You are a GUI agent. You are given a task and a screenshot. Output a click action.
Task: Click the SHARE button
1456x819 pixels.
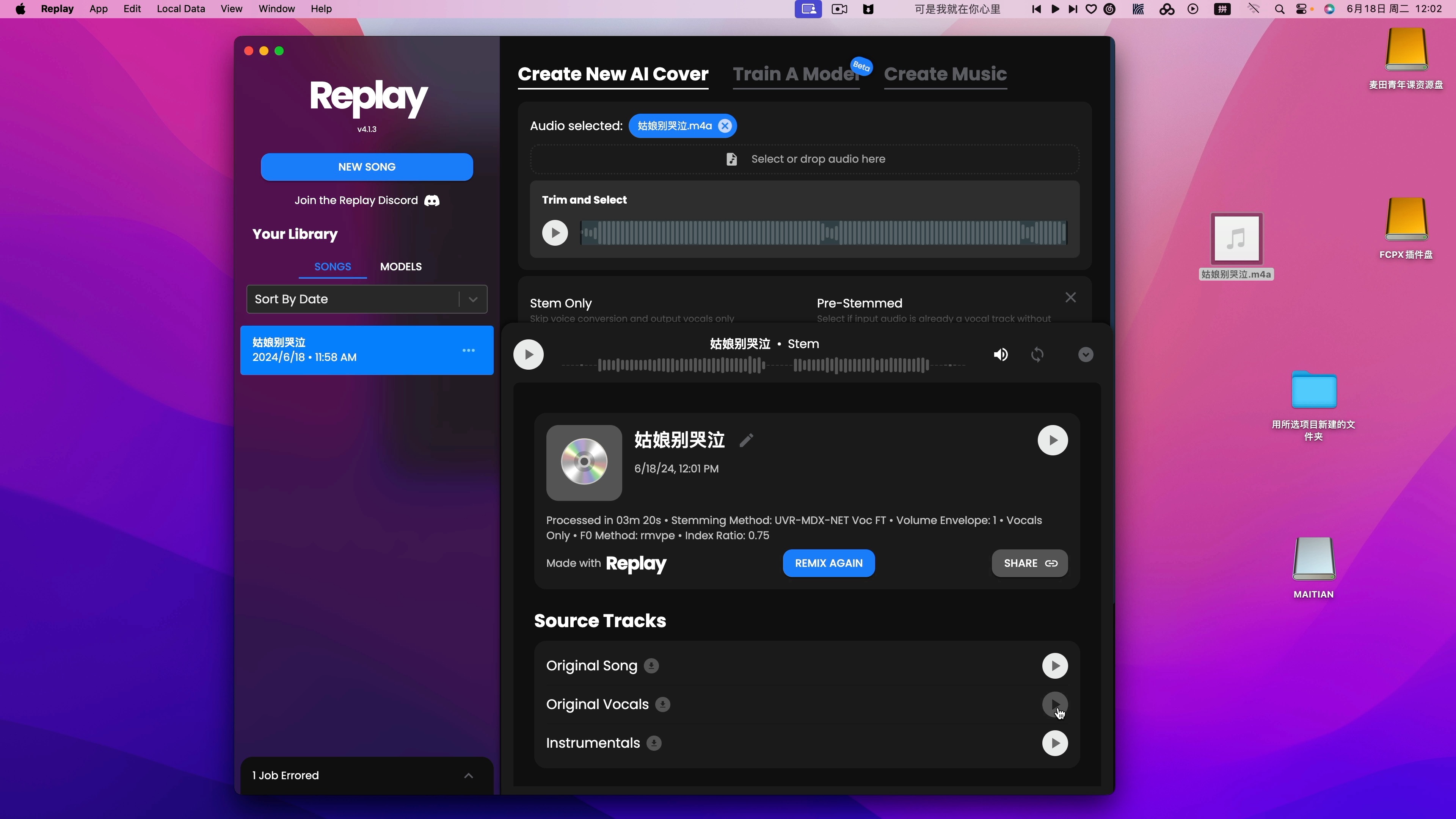point(1030,563)
